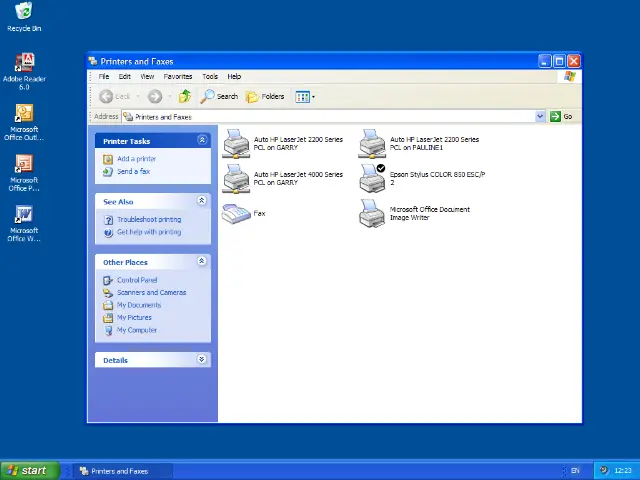Collapse the Other Places panel

point(202,261)
